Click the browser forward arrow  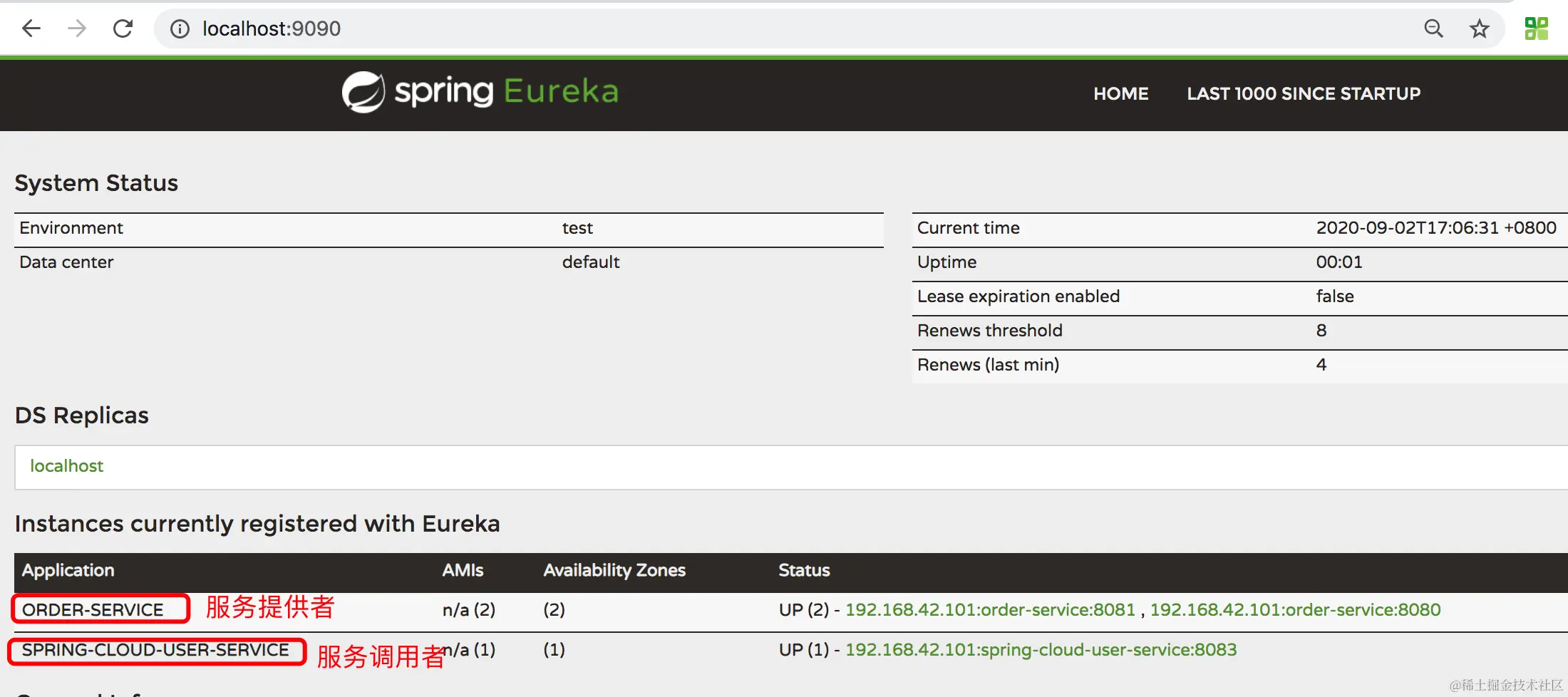(x=77, y=29)
